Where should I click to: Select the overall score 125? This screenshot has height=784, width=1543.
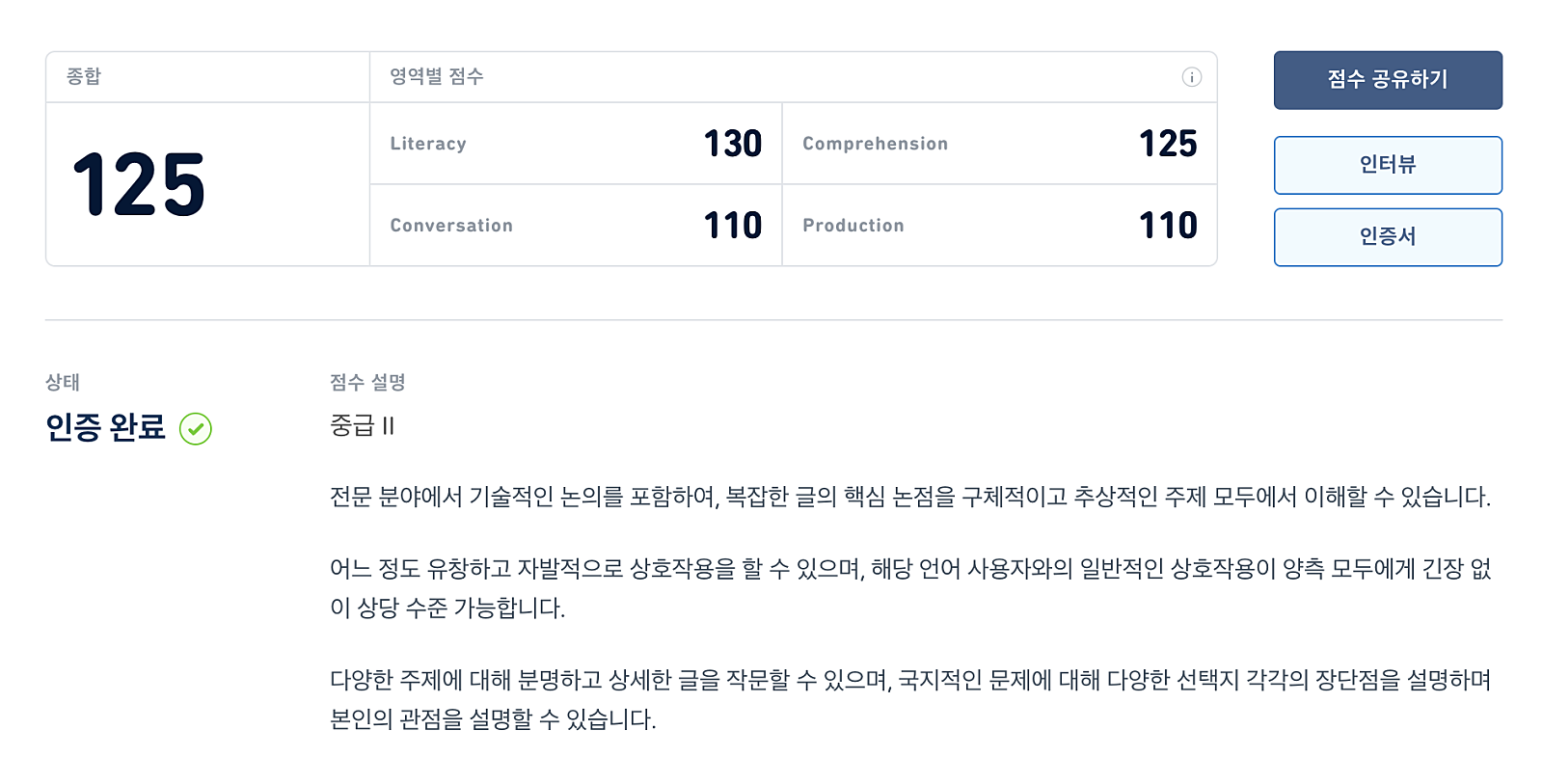click(139, 184)
